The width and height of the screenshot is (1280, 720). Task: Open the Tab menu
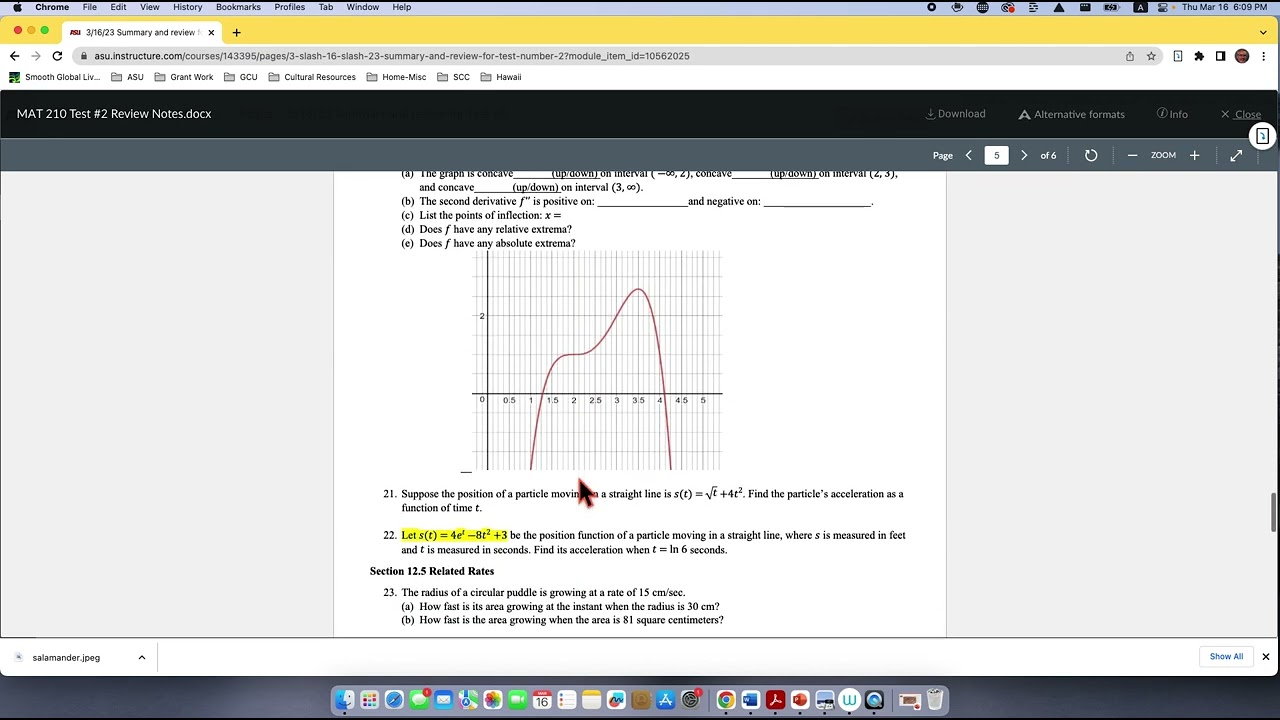pyautogui.click(x=326, y=7)
